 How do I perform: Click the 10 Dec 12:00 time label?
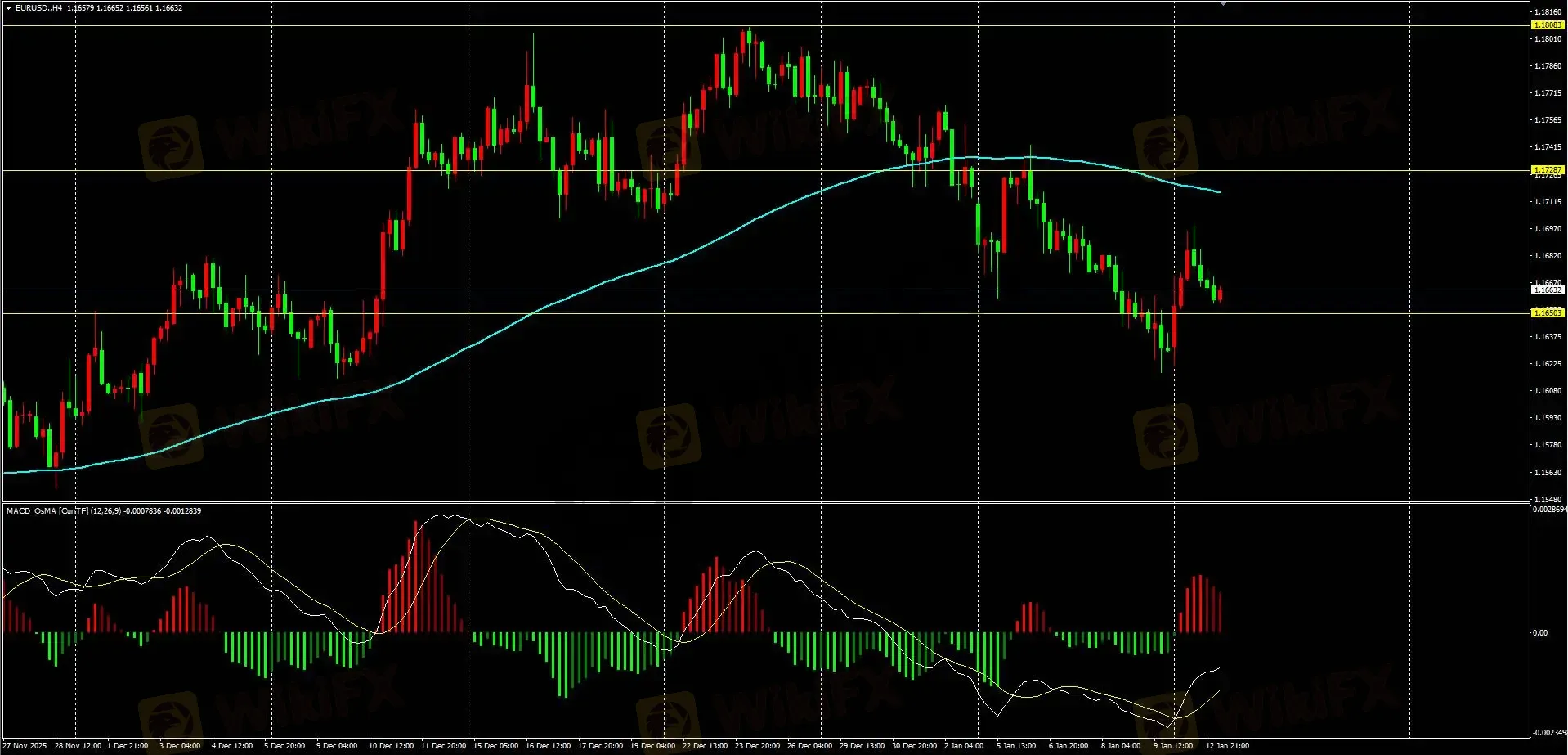(391, 746)
